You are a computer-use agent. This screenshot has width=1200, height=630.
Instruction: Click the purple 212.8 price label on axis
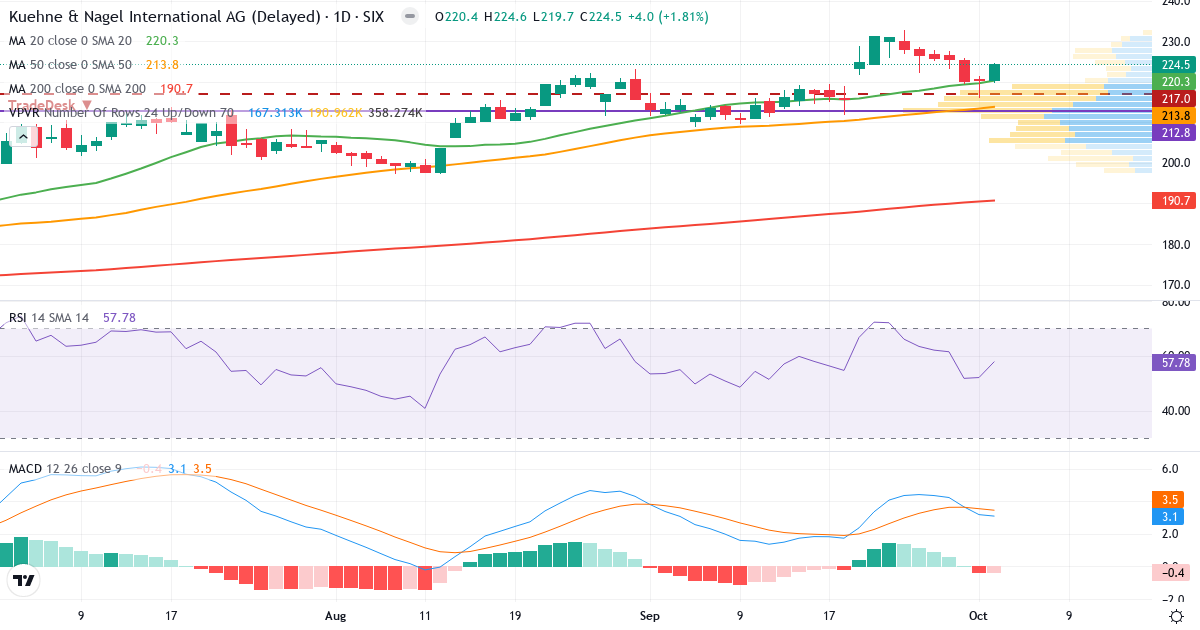(1173, 133)
